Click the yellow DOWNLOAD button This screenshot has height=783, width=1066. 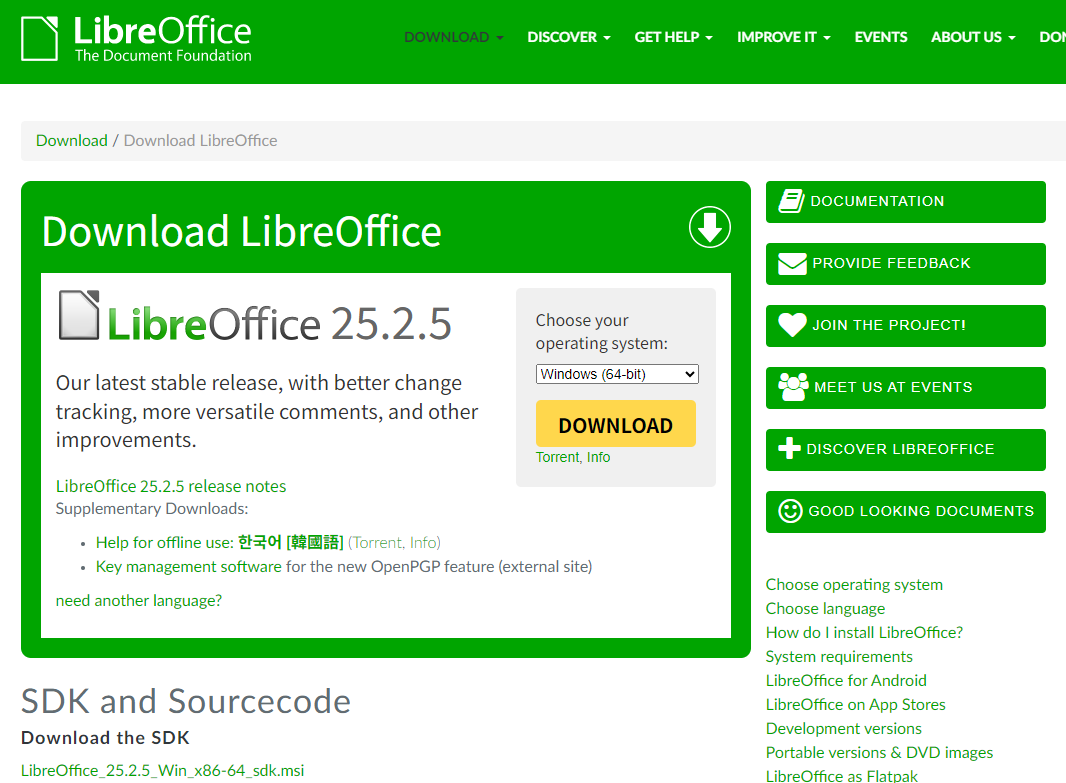pyautogui.click(x=615, y=423)
